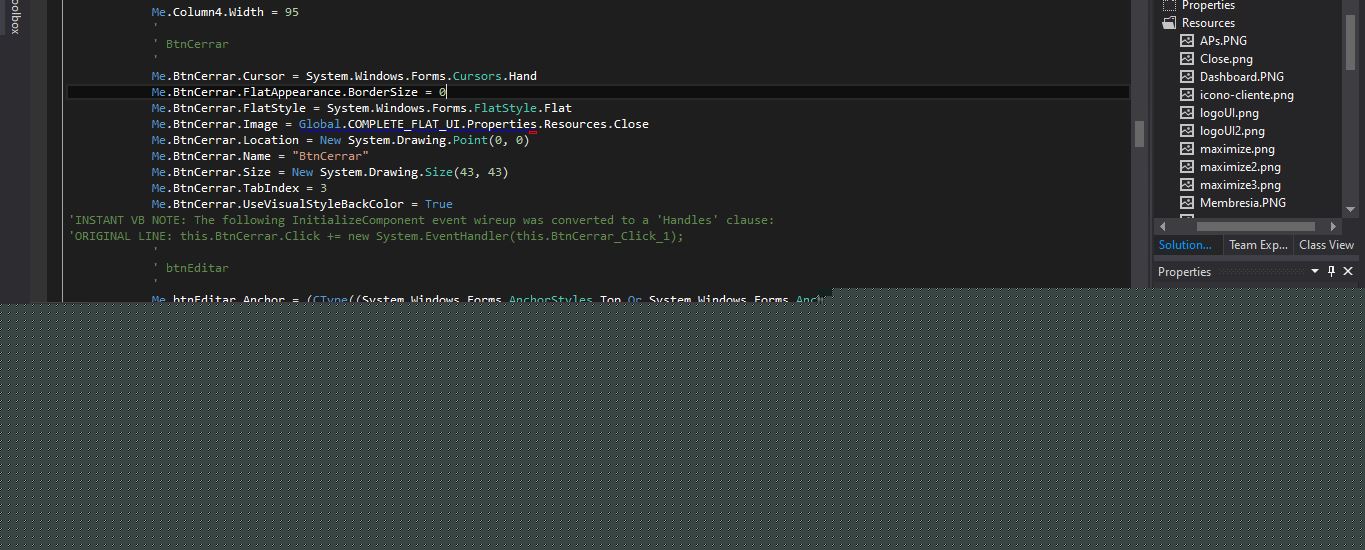Viewport: 1365px width, 550px height.
Task: Click the image icon beside Close.png
Action: 1187,59
